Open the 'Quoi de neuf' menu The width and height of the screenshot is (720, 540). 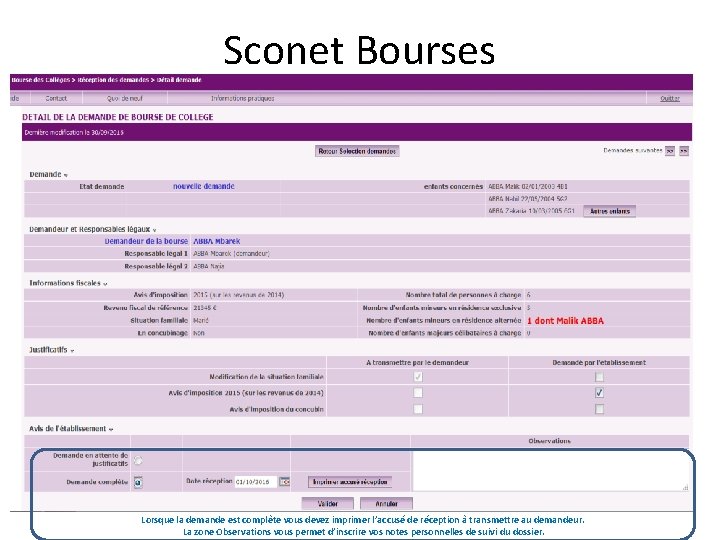(124, 98)
